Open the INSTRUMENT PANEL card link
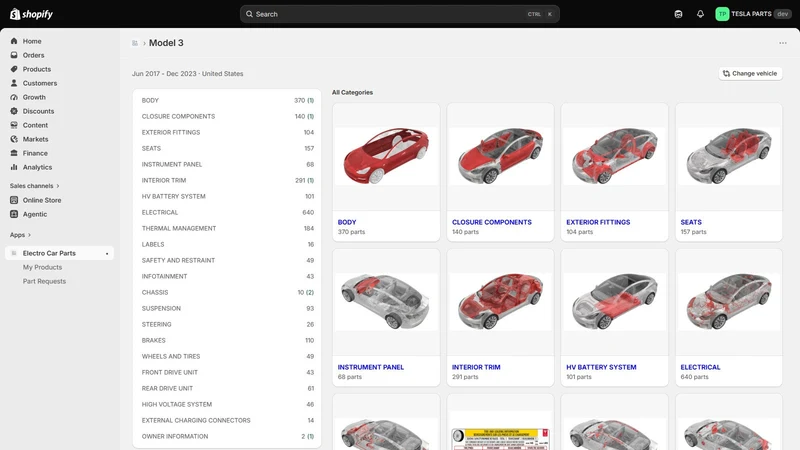Image resolution: width=800 pixels, height=450 pixels. (370, 367)
